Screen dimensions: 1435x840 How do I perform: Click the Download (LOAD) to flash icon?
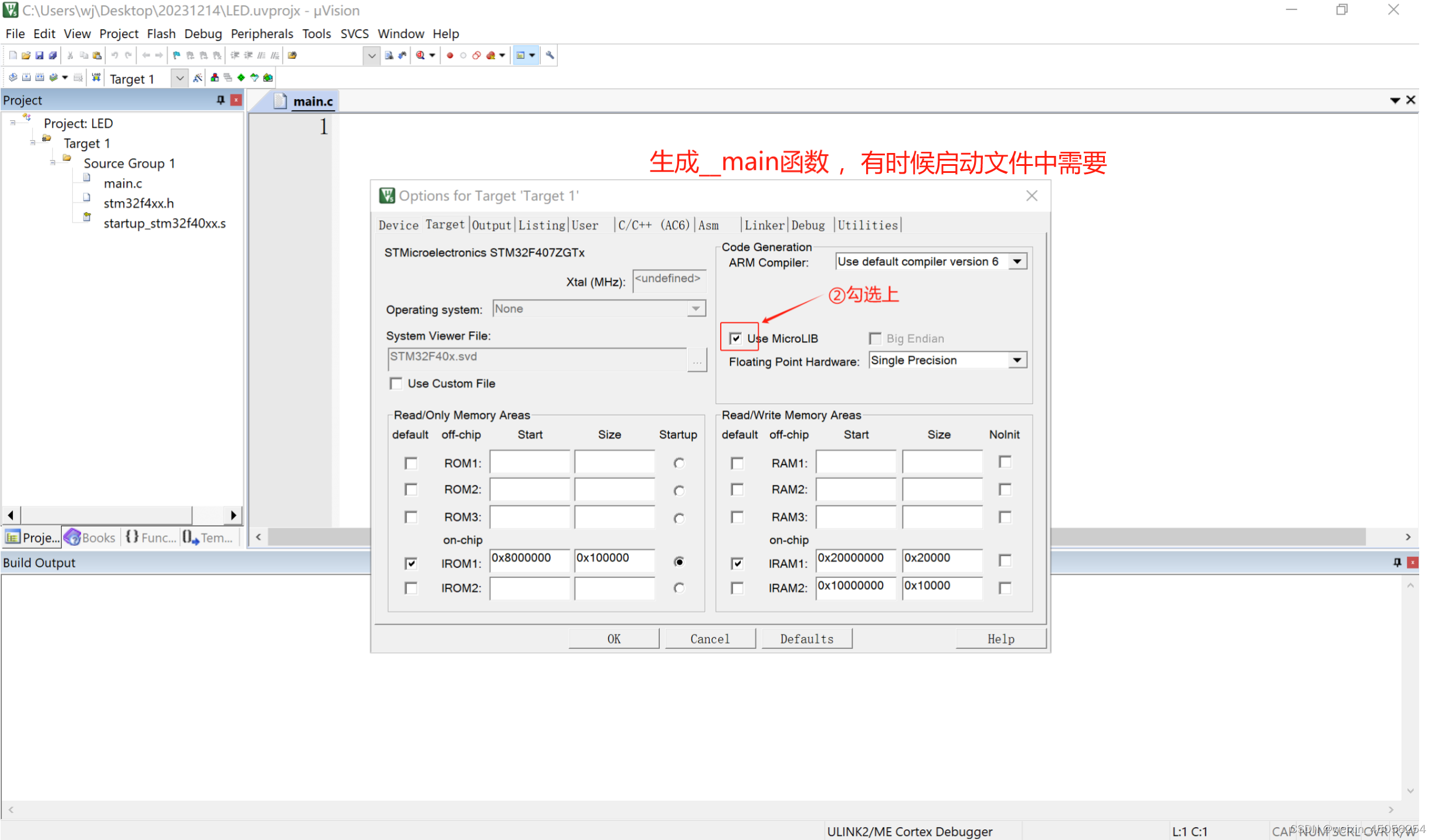click(x=96, y=77)
